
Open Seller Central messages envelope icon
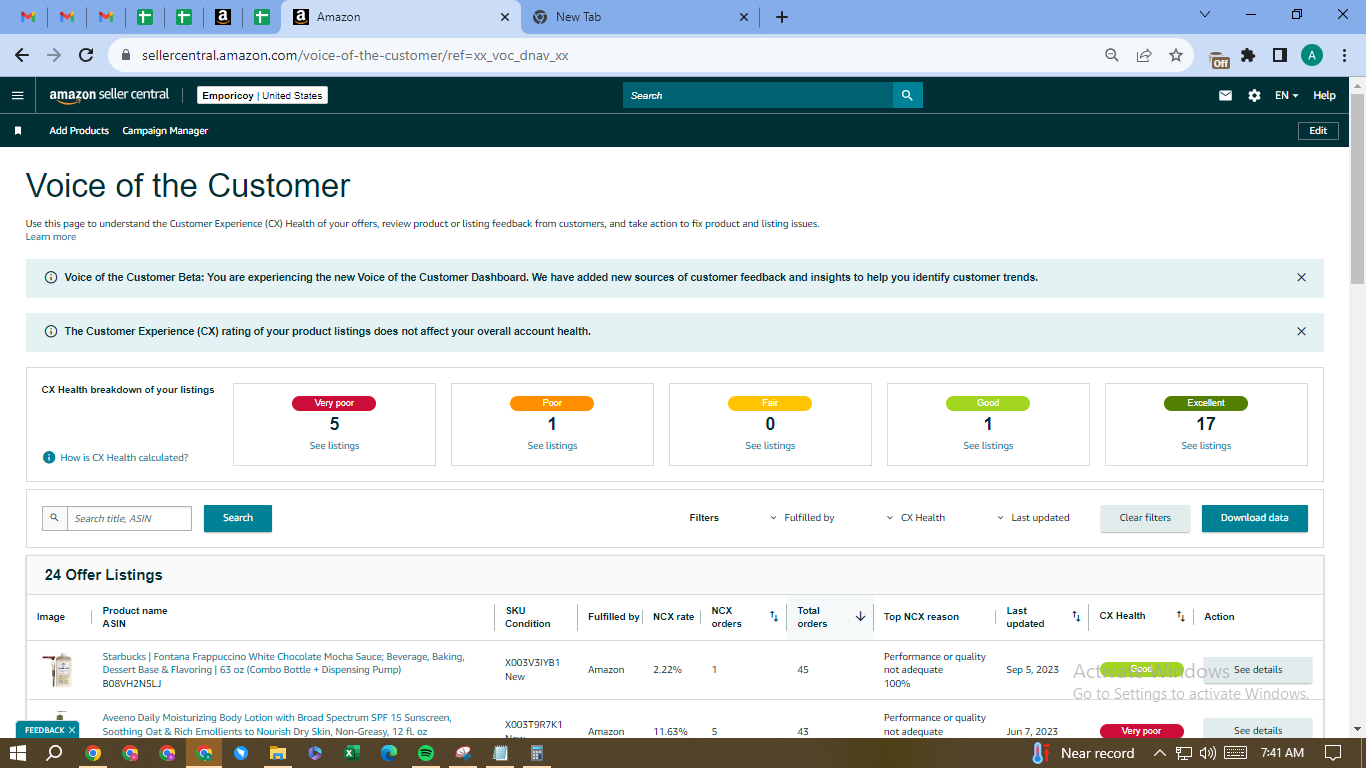click(x=1225, y=95)
